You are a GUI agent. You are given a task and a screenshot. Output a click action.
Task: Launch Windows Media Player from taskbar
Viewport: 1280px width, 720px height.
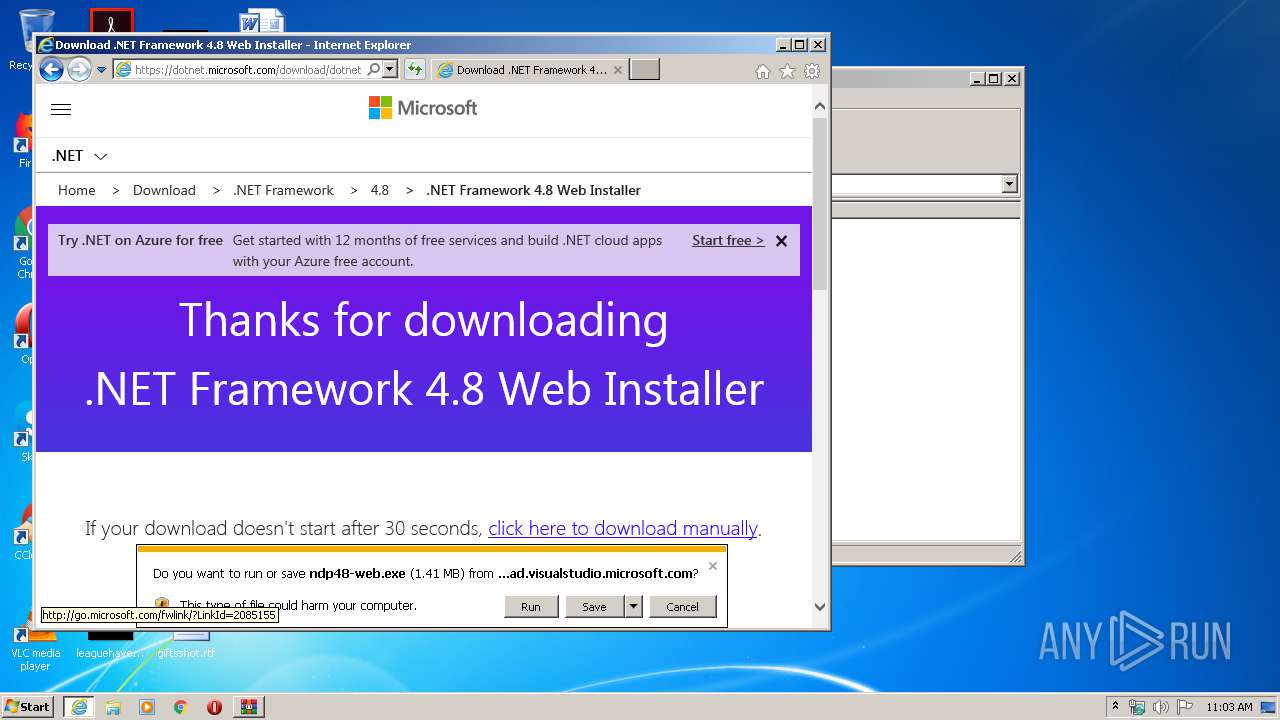tap(147, 707)
